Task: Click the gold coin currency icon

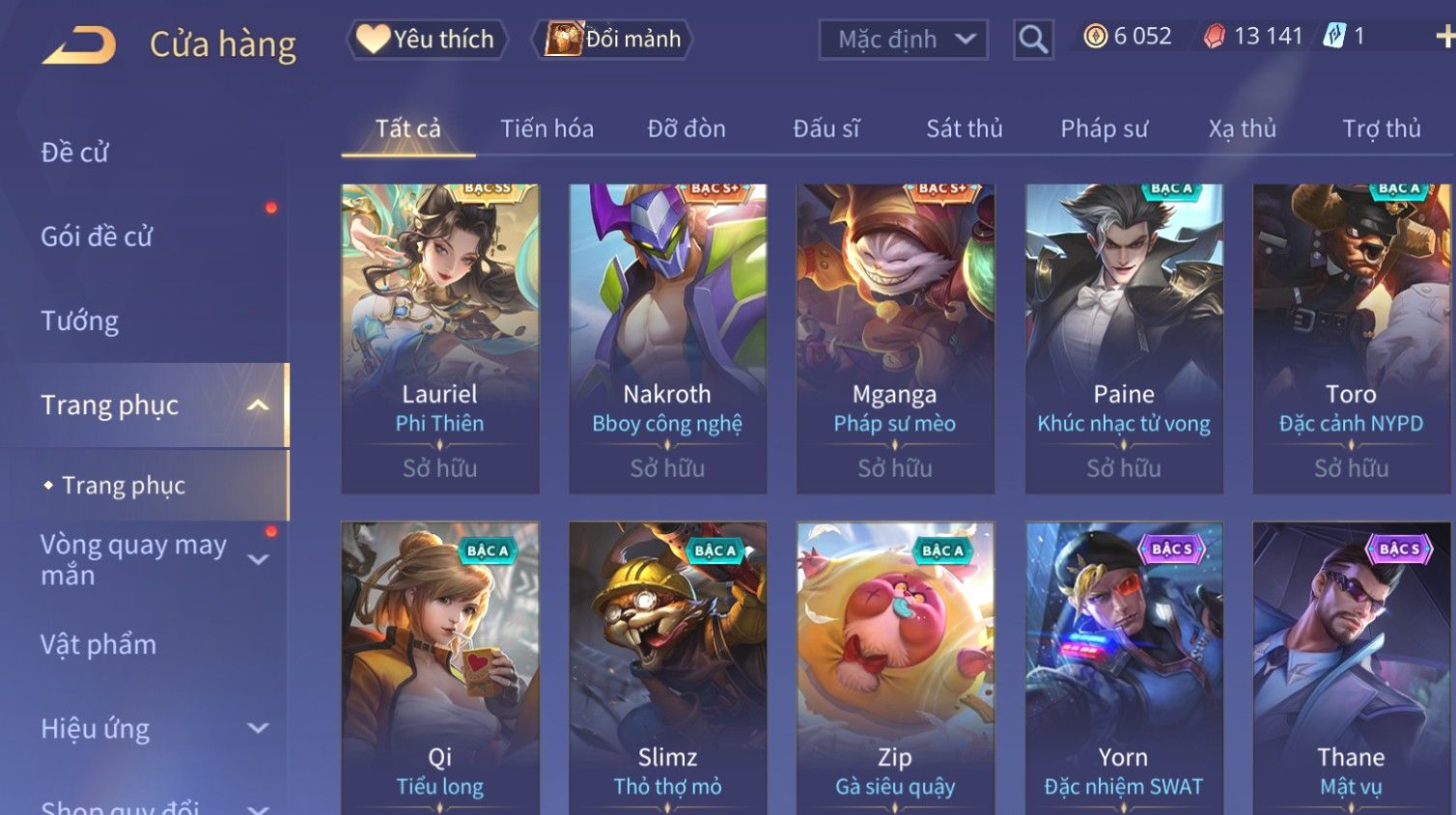Action: pyautogui.click(x=1095, y=37)
